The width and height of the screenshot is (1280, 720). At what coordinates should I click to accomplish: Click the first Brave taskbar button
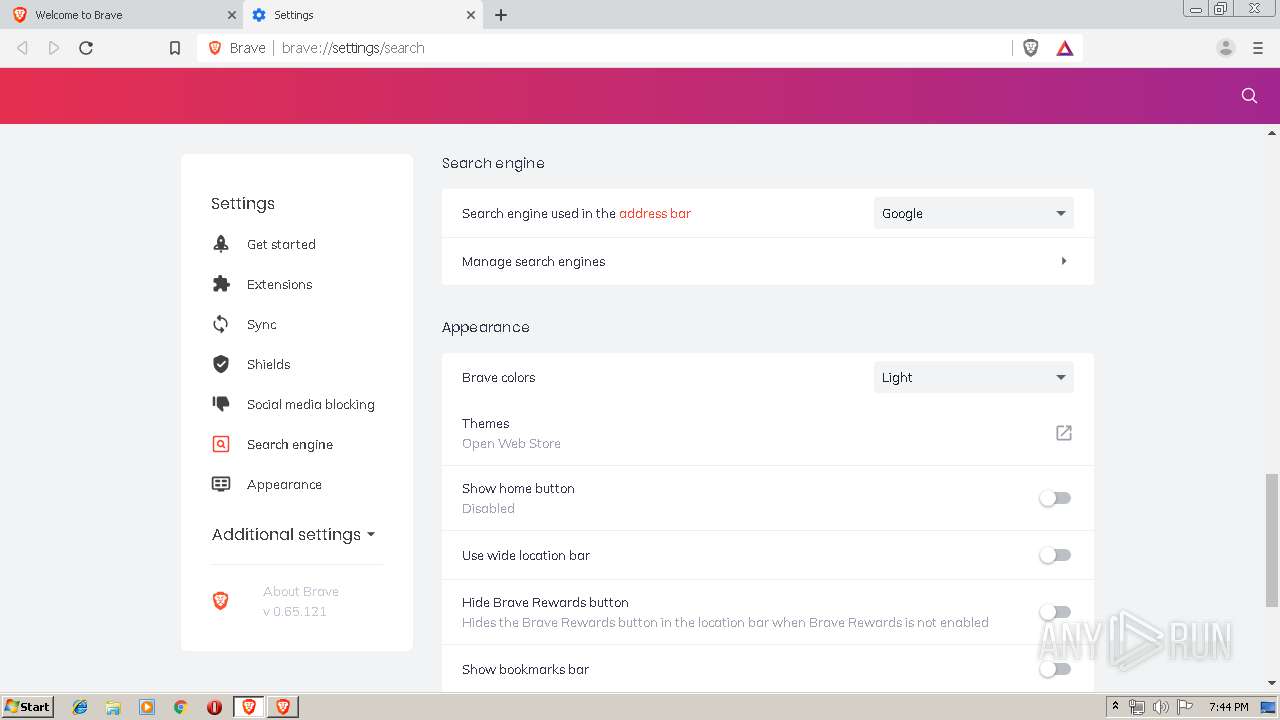pyautogui.click(x=248, y=707)
